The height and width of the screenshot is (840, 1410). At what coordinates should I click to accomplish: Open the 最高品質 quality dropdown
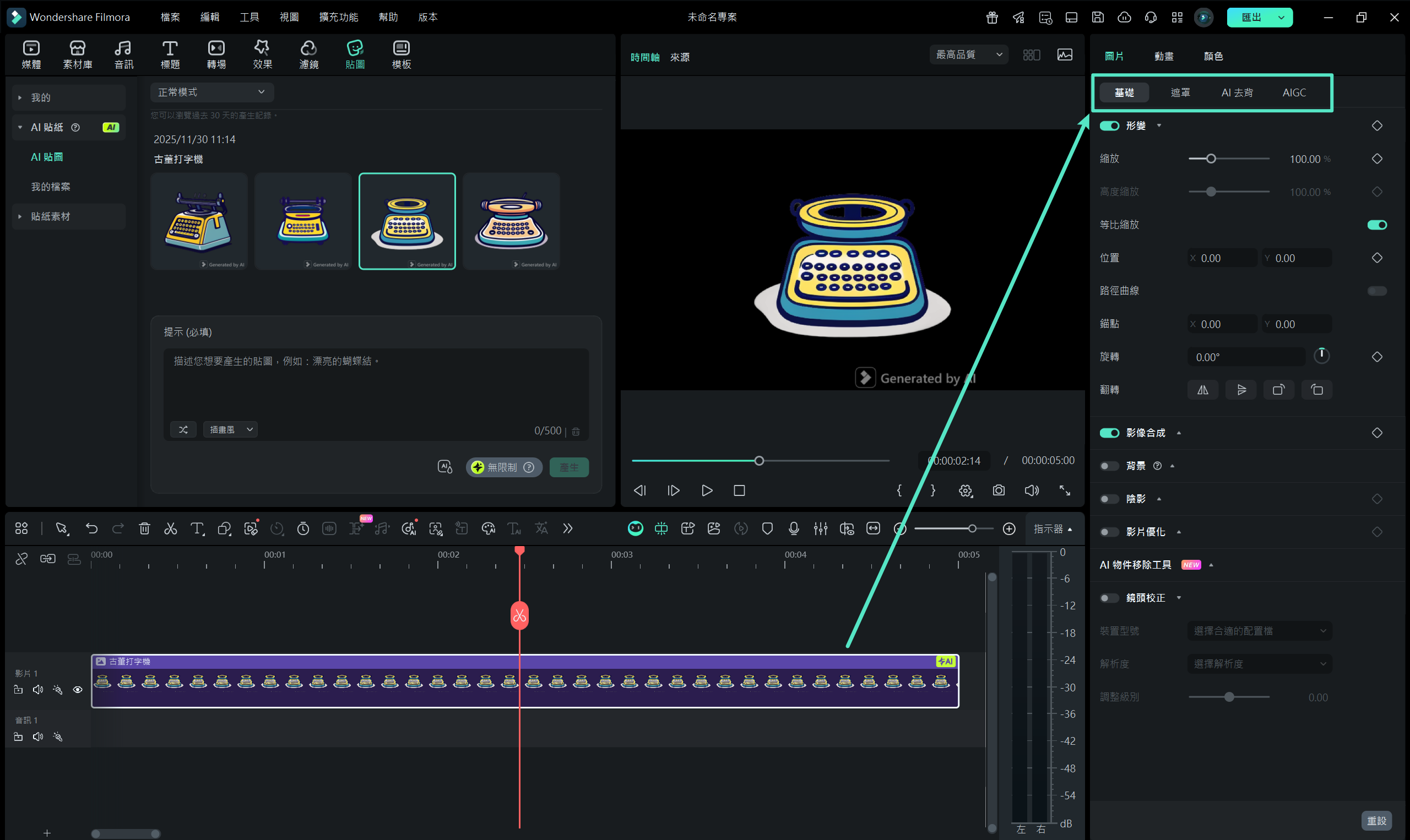[968, 54]
